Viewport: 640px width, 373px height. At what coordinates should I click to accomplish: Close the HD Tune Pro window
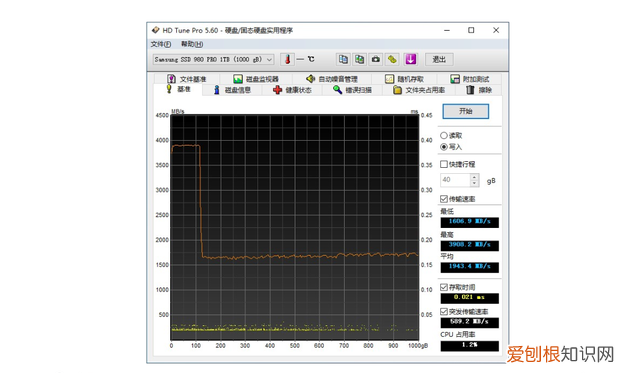coord(496,30)
